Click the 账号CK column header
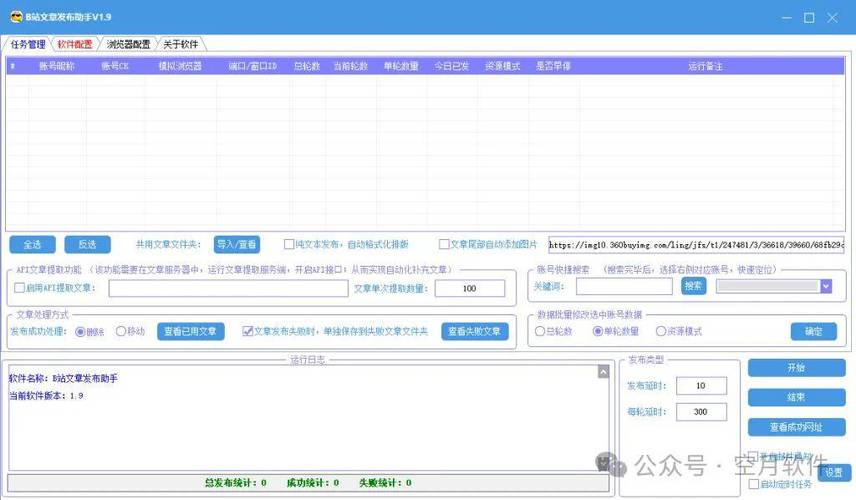The height and width of the screenshot is (500, 856). [x=115, y=66]
